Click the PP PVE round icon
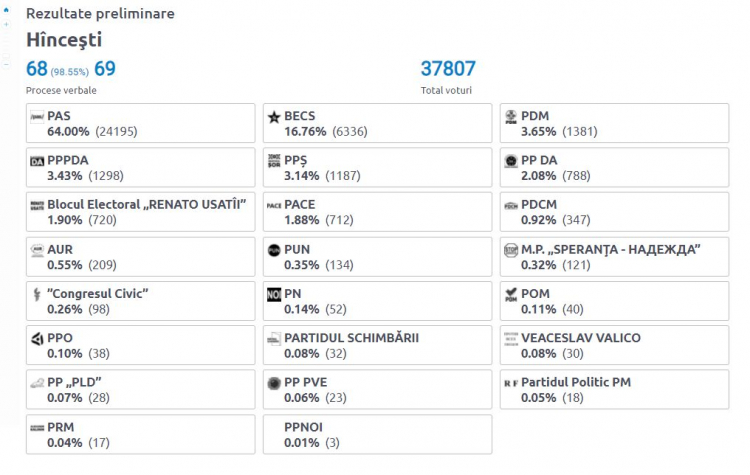This screenshot has width=750, height=475. pyautogui.click(x=274, y=383)
